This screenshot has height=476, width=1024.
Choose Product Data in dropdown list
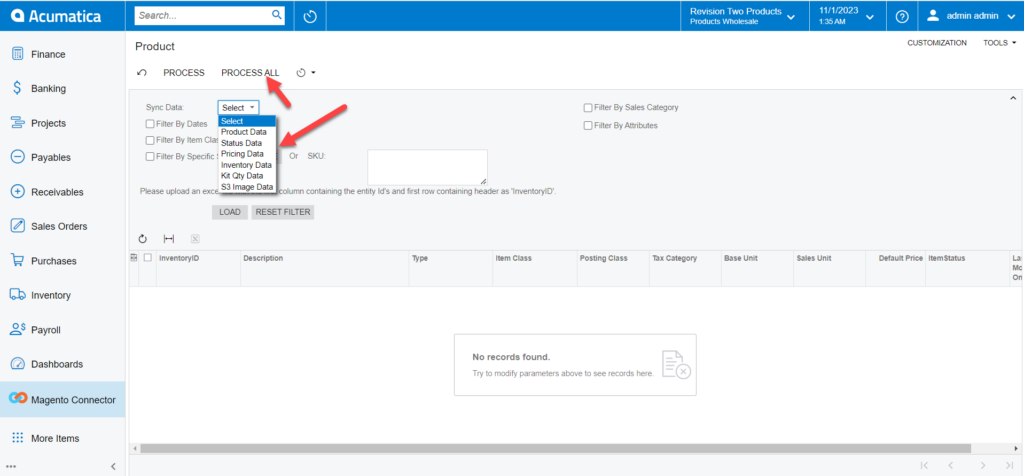point(248,132)
